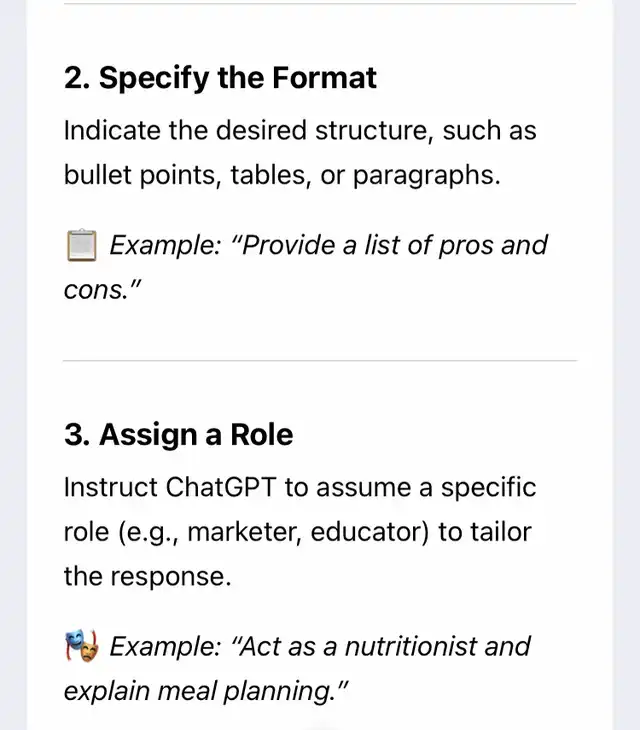Tap the words "the response." ending the role paragraph
The width and height of the screenshot is (640, 730).
point(147,576)
